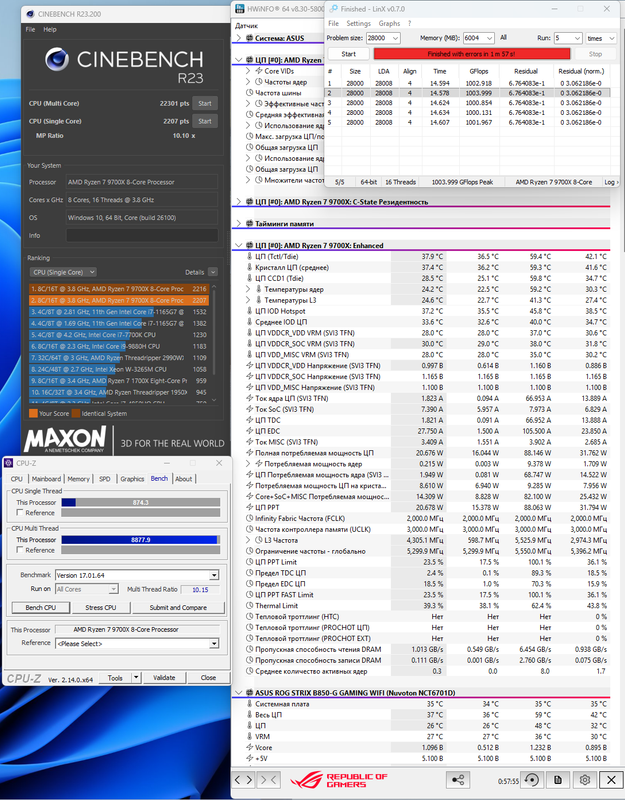The height and width of the screenshot is (800, 625).
Task: Click Bench CPU button in CPU-Z
Action: coord(41,607)
